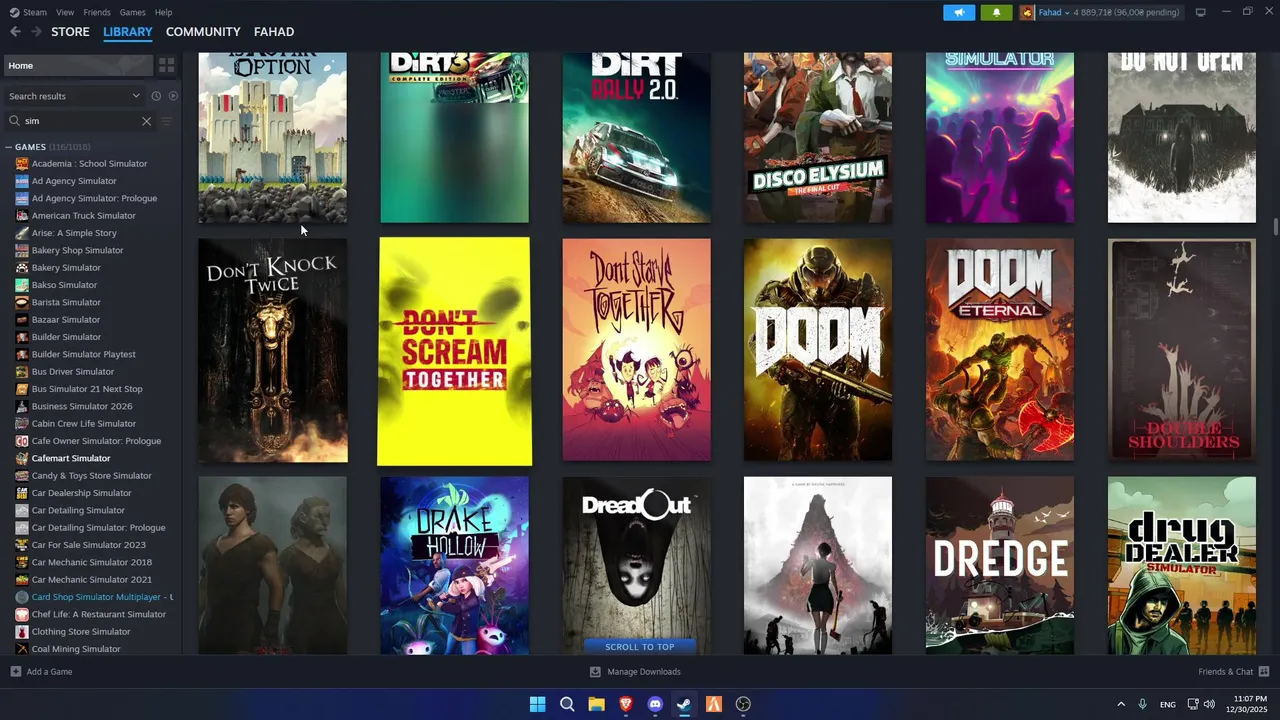
Task: Go back with the navigation arrow
Action: point(15,32)
